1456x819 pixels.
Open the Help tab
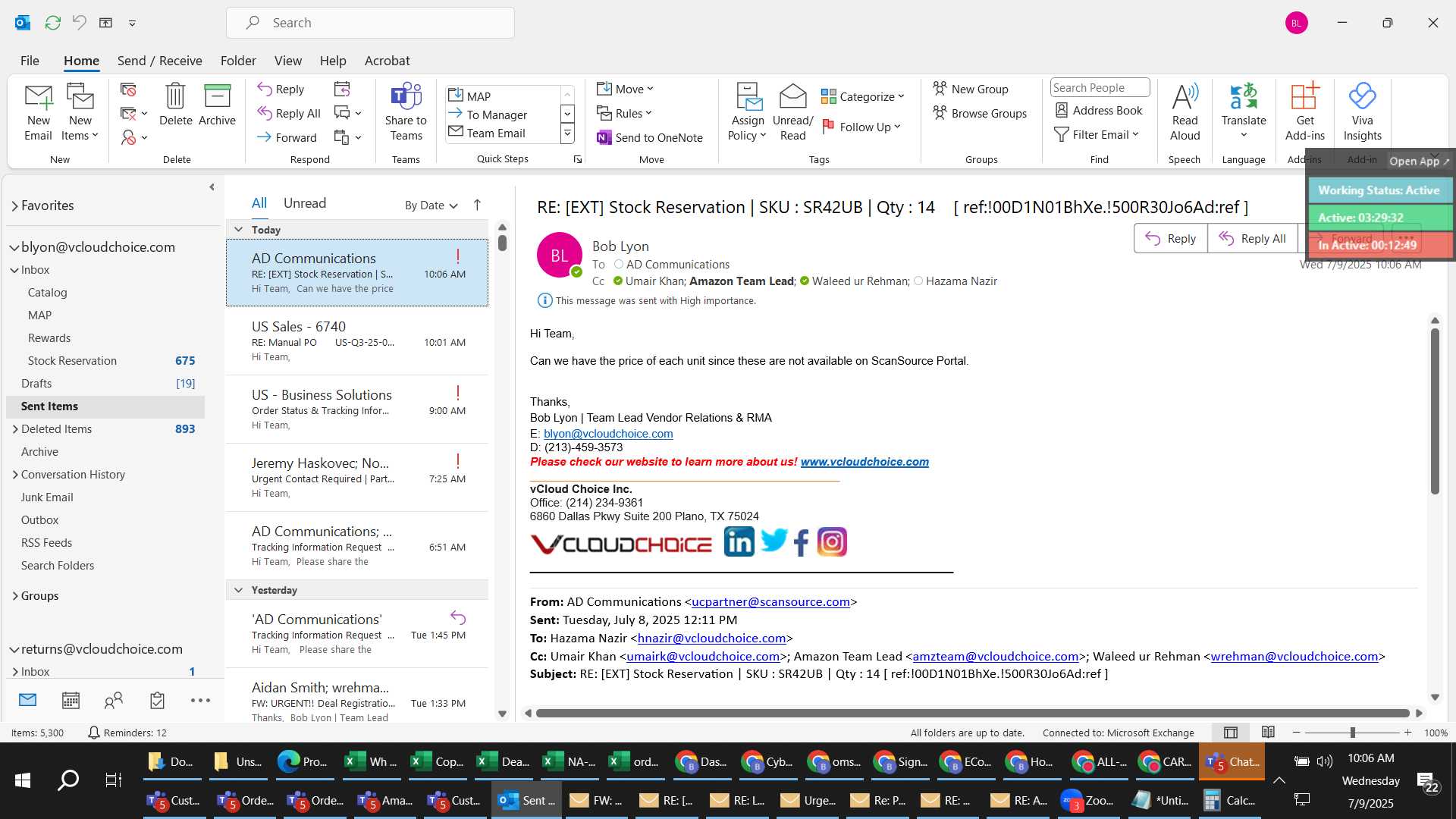coord(333,61)
